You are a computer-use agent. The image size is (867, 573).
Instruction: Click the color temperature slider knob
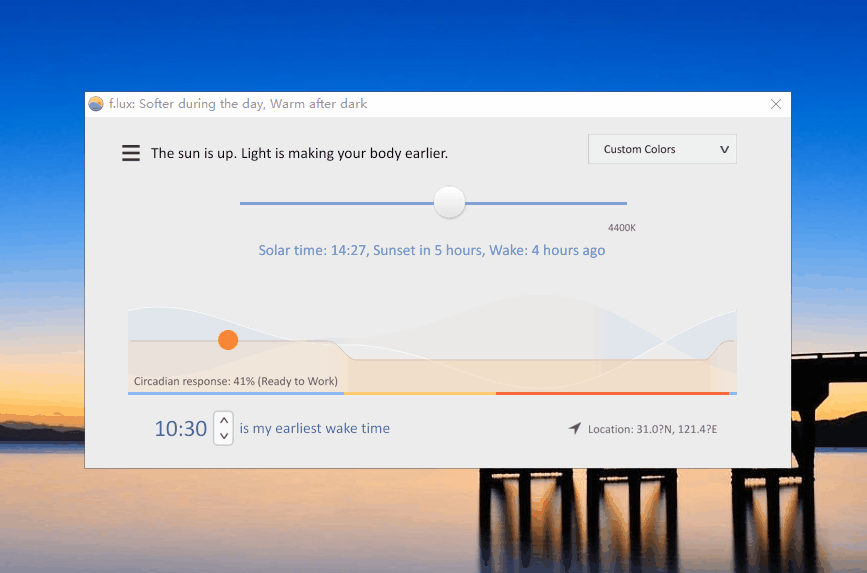[450, 202]
